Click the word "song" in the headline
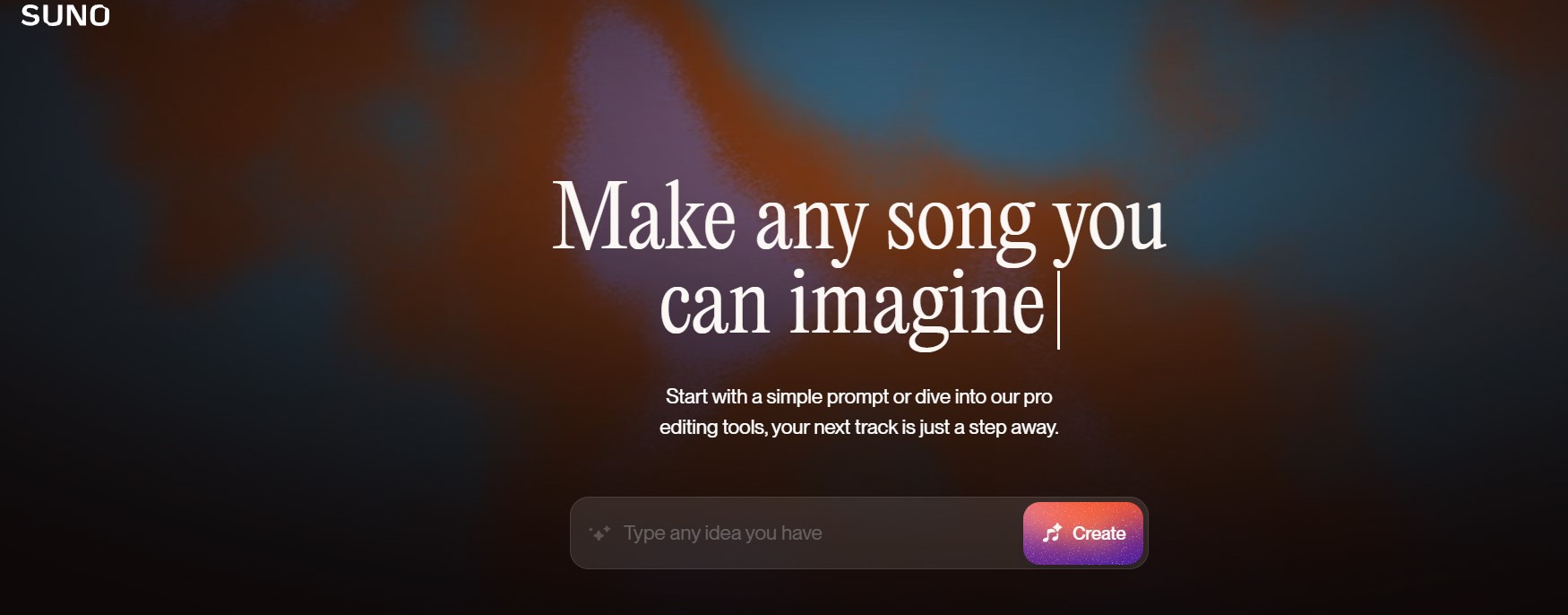1568x615 pixels. coord(961,224)
